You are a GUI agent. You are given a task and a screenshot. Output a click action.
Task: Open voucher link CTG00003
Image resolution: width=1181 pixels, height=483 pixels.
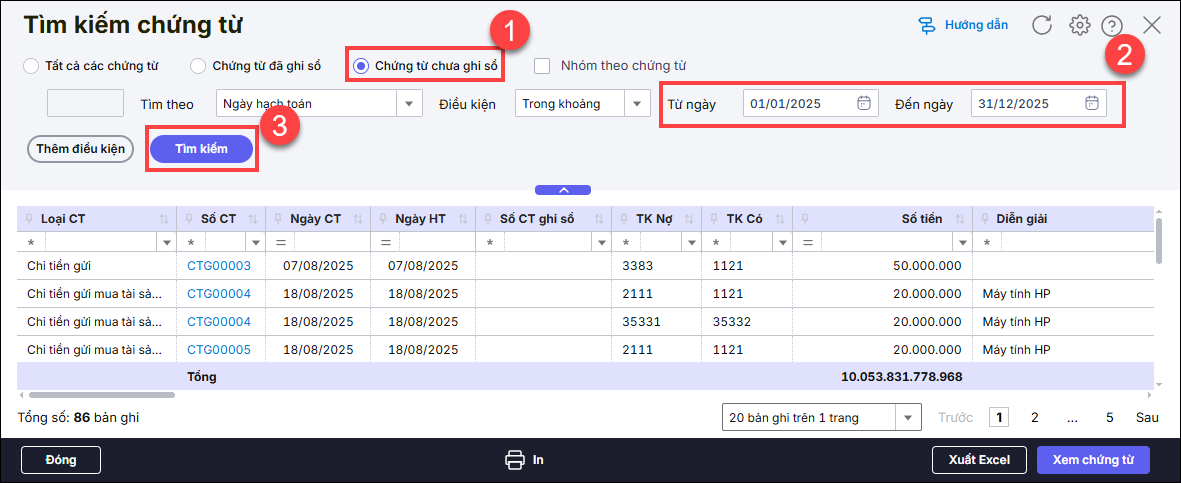point(219,265)
